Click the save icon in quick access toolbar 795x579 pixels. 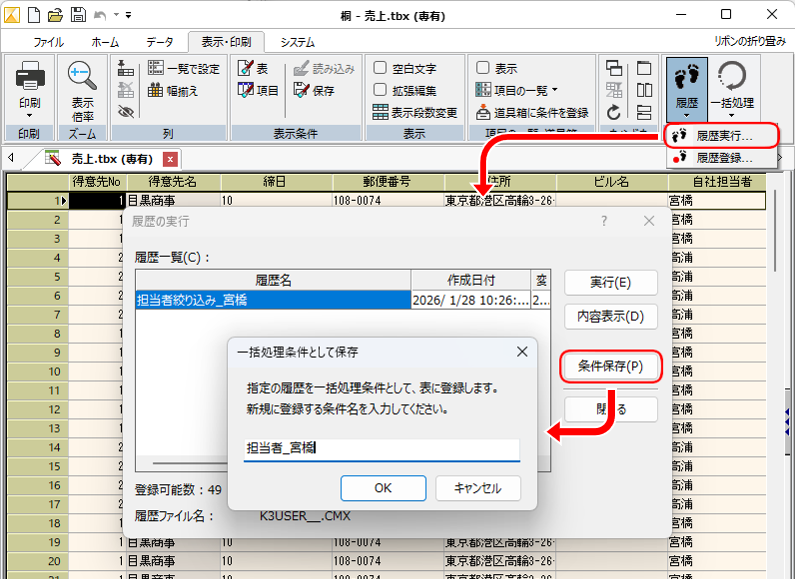(x=76, y=15)
